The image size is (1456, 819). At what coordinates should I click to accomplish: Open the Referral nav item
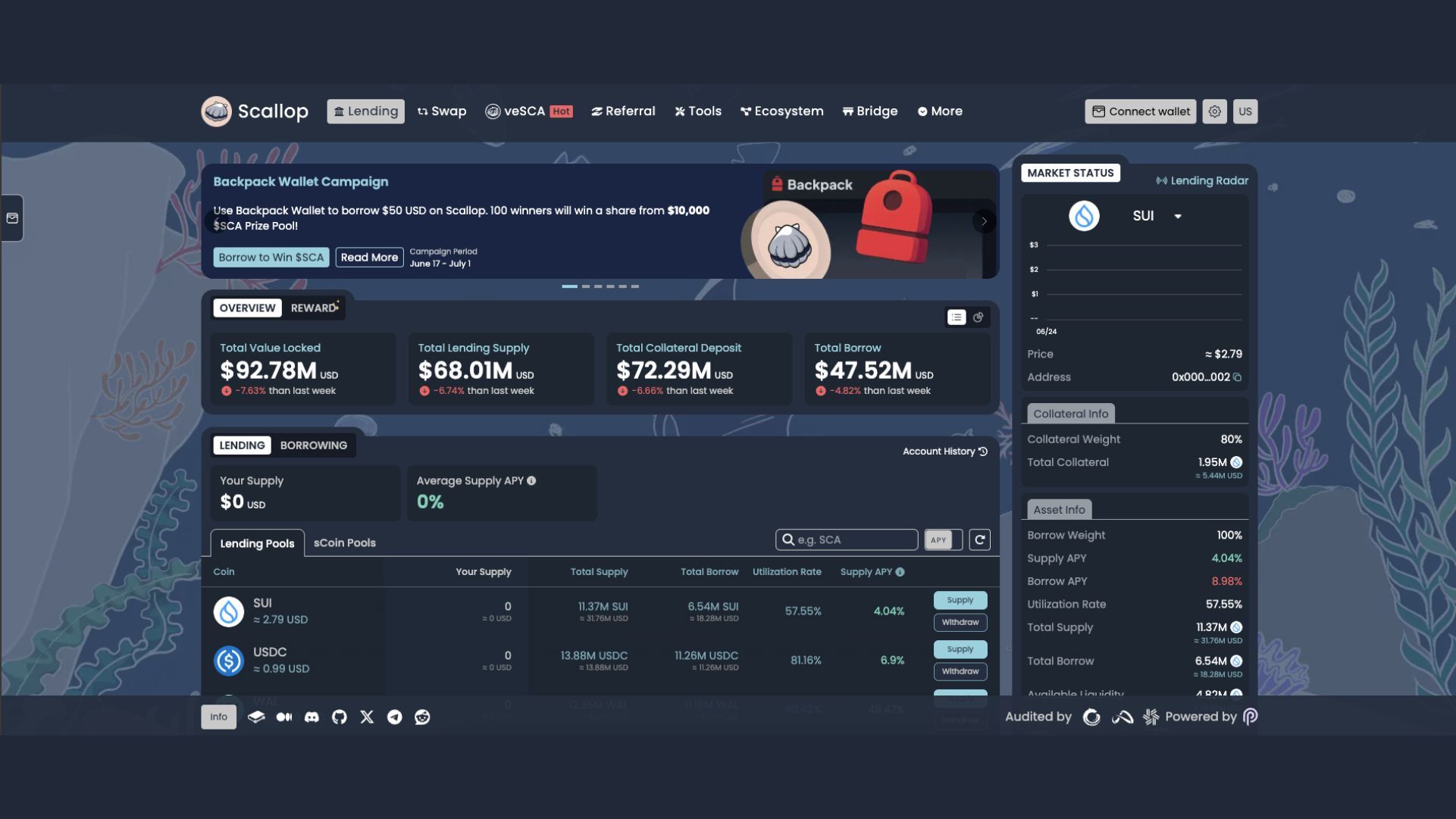[x=623, y=111]
